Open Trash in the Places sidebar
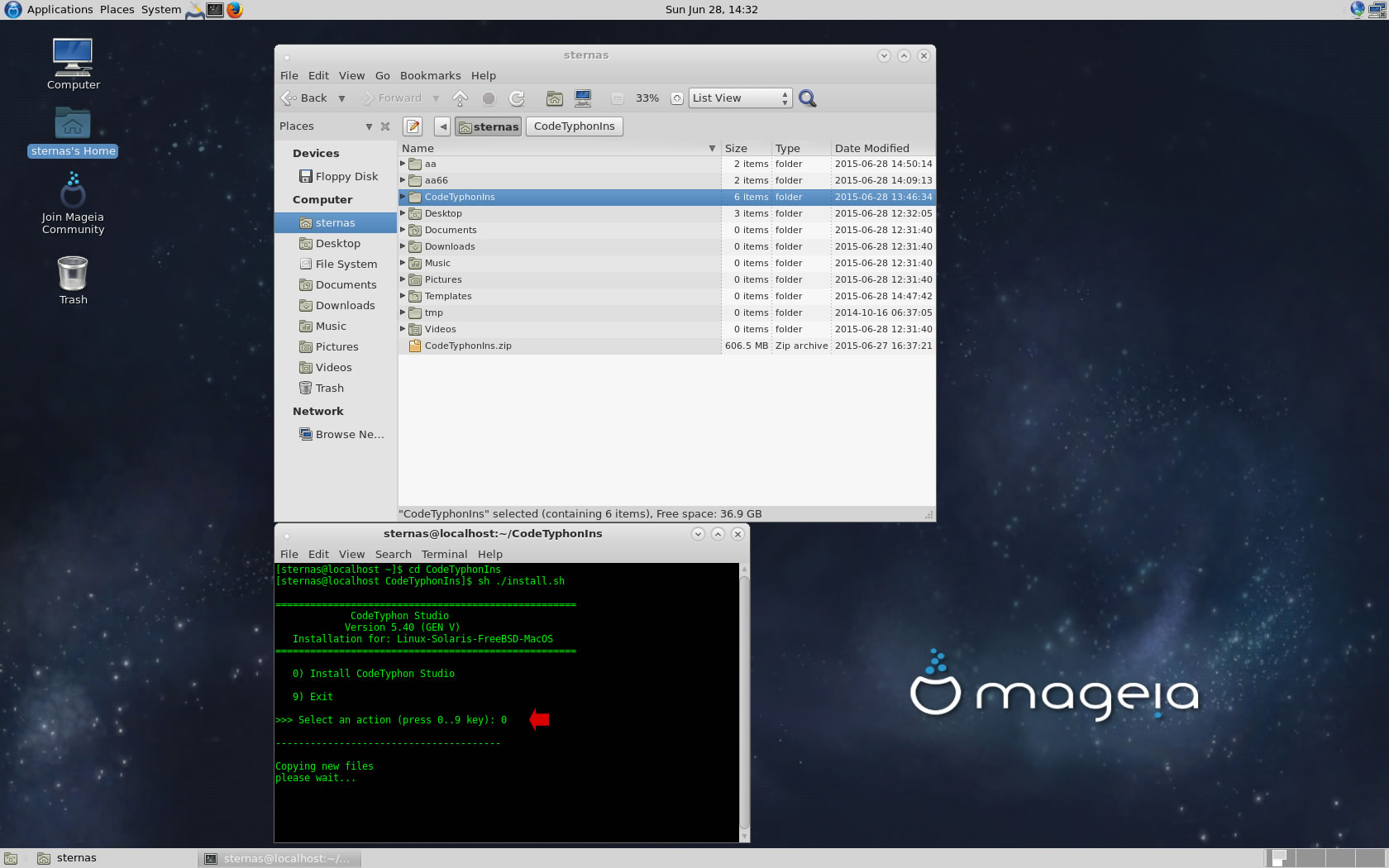The width and height of the screenshot is (1389, 868). point(337,388)
